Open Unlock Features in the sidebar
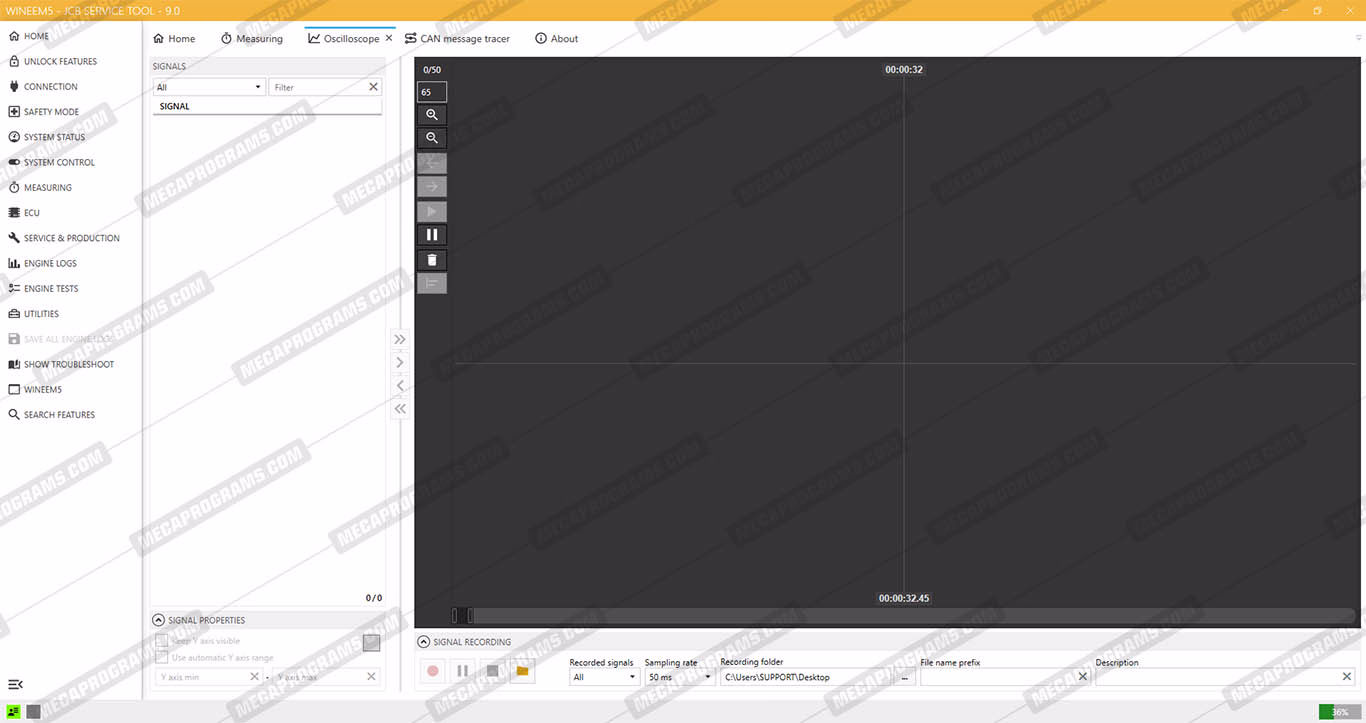The width and height of the screenshot is (1366, 723). (60, 61)
